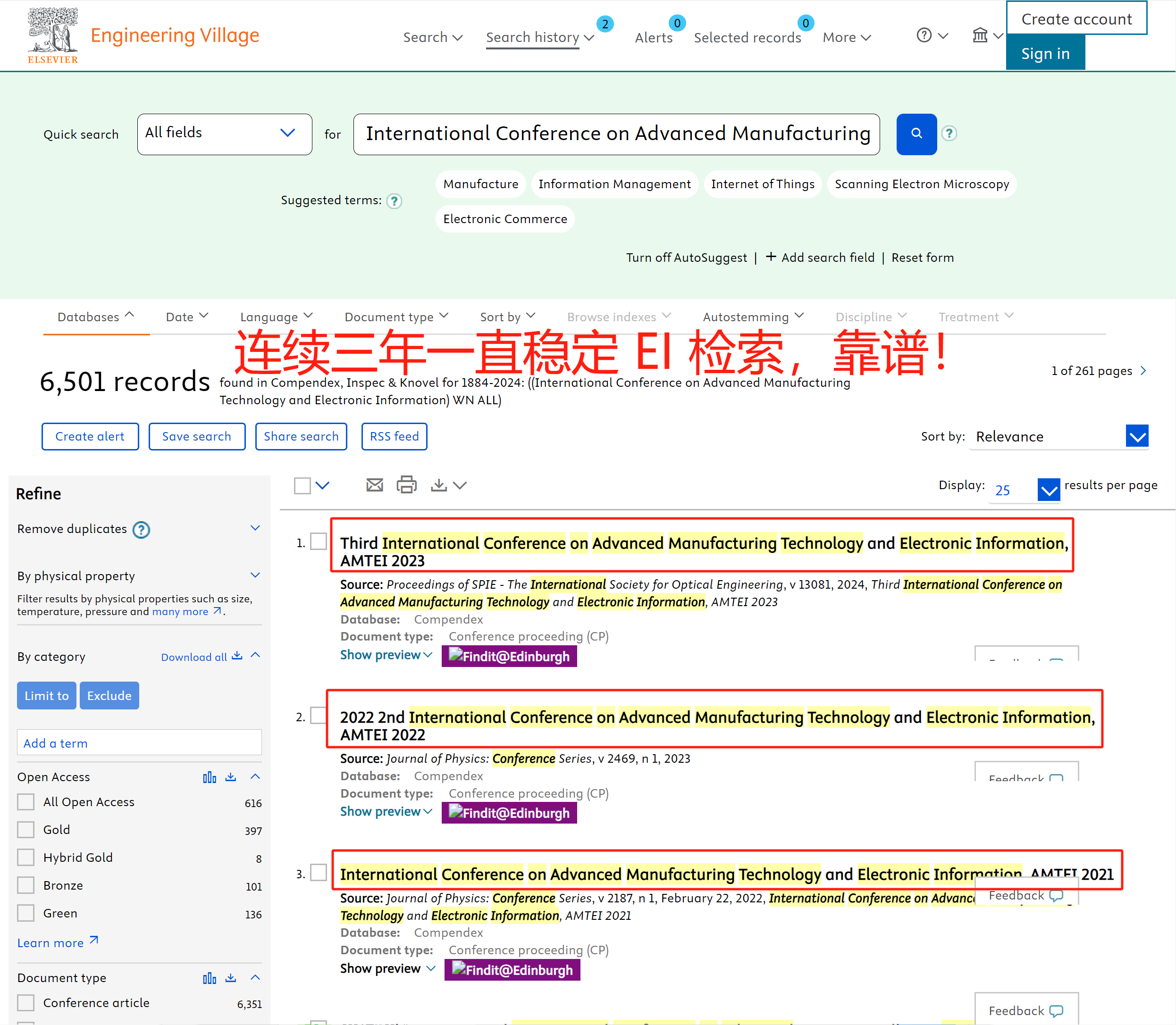Open Findit@Edinburgh for AMTEI 2023 result
The height and width of the screenshot is (1025, 1176).
point(509,656)
